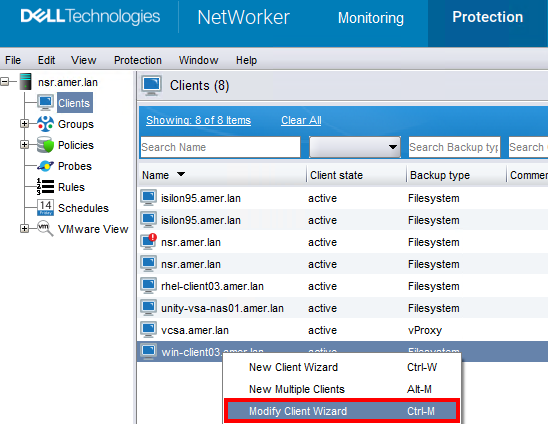
Task: Open the Groups icon in sidebar
Action: pyautogui.click(x=45, y=124)
